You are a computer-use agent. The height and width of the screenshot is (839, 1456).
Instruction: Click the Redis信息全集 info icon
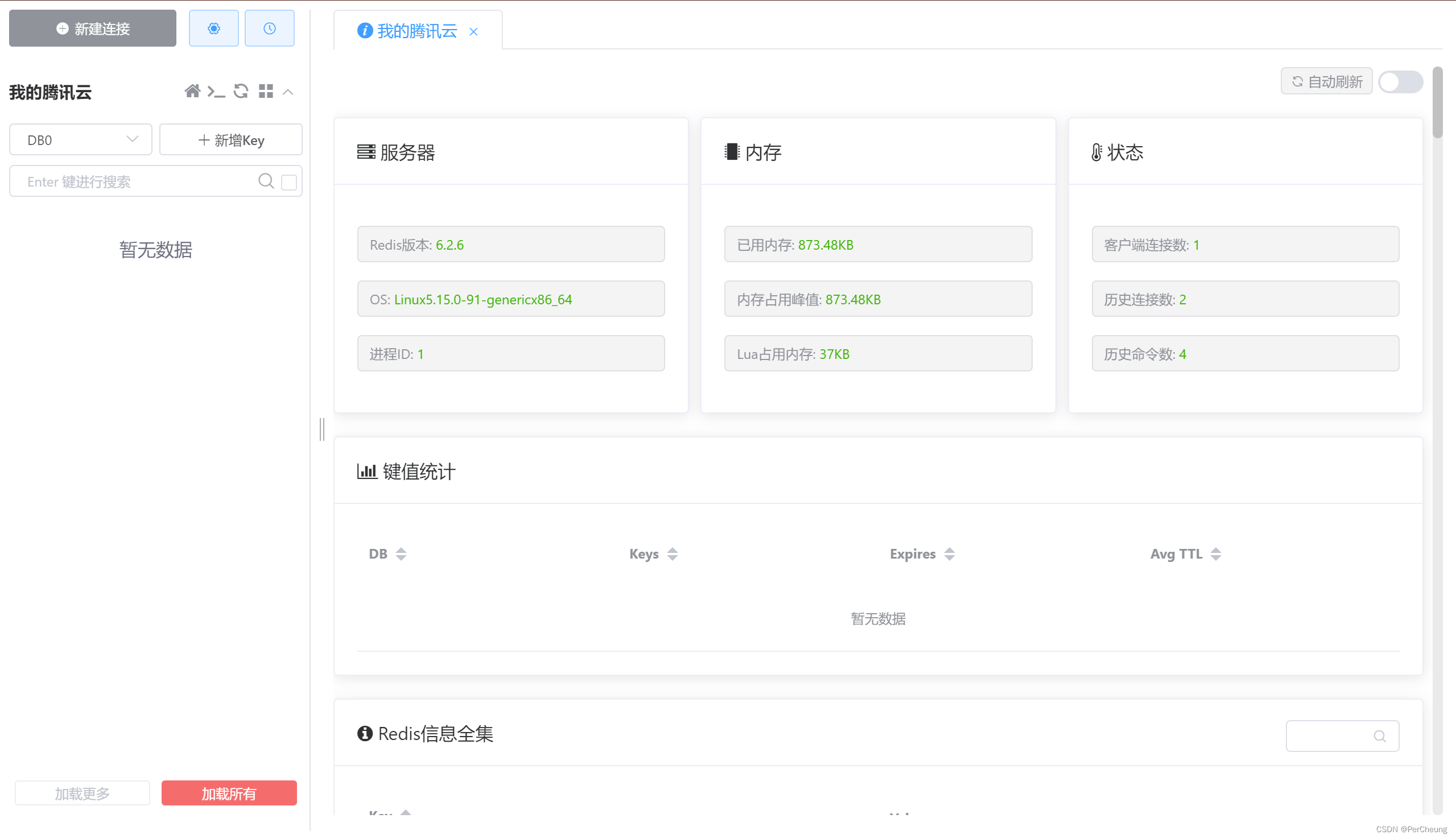(x=365, y=733)
